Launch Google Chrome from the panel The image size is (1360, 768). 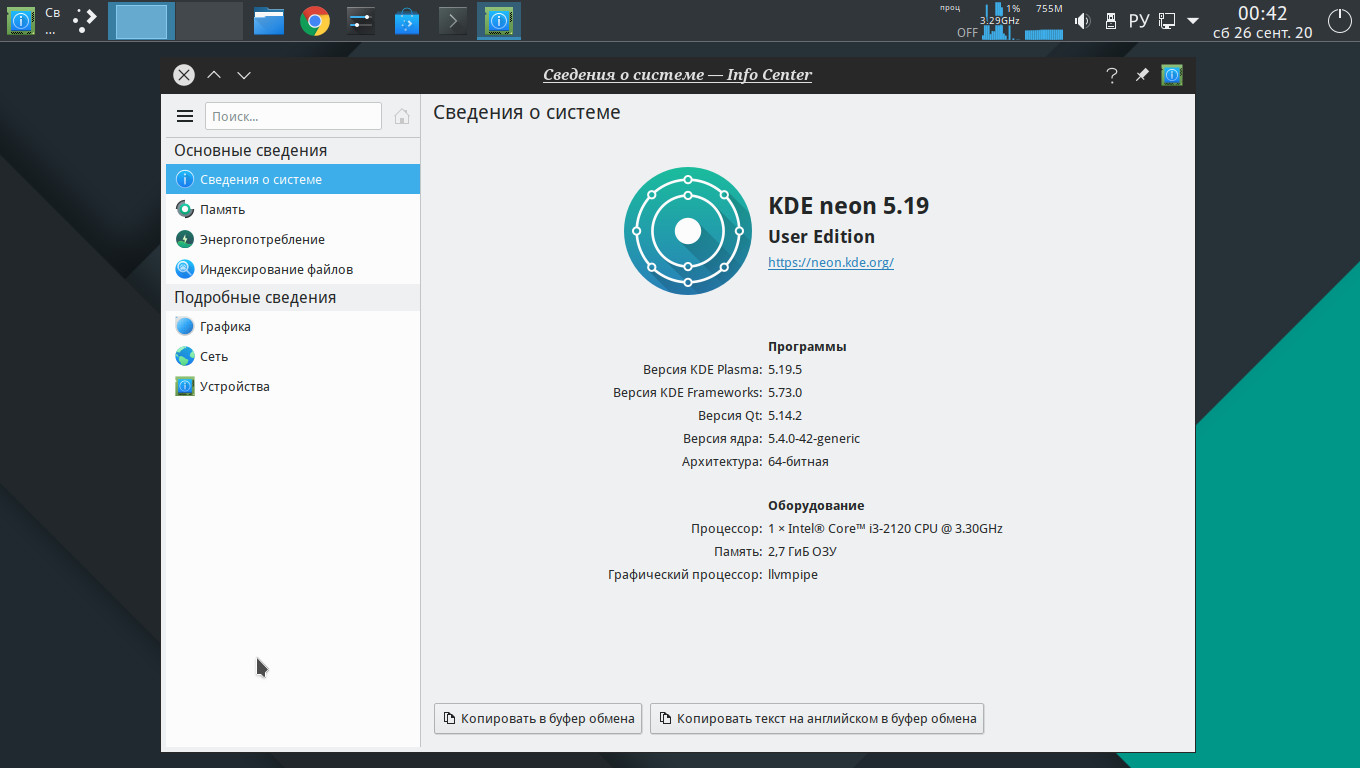(x=315, y=21)
